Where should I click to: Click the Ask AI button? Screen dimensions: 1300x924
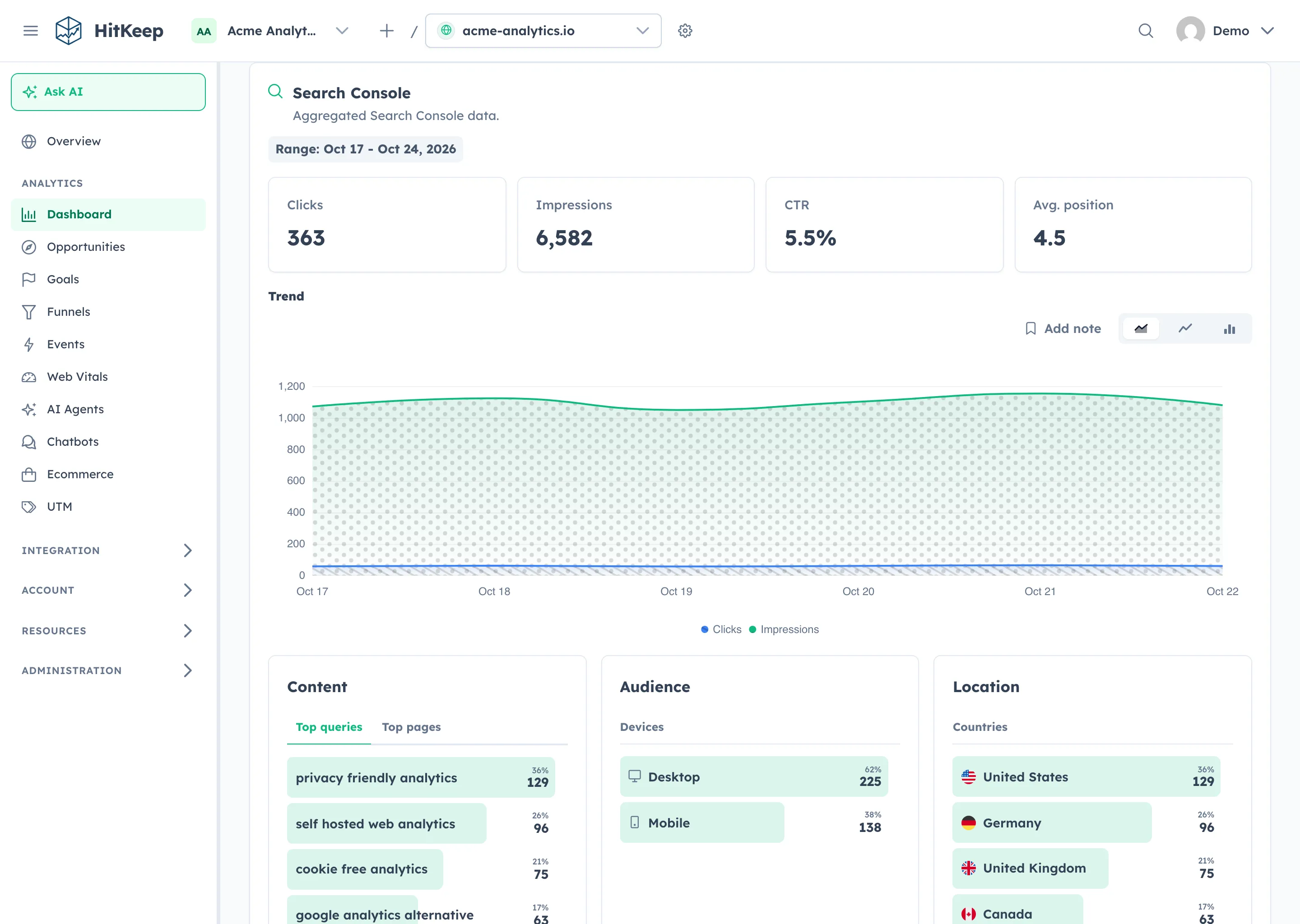(x=108, y=92)
